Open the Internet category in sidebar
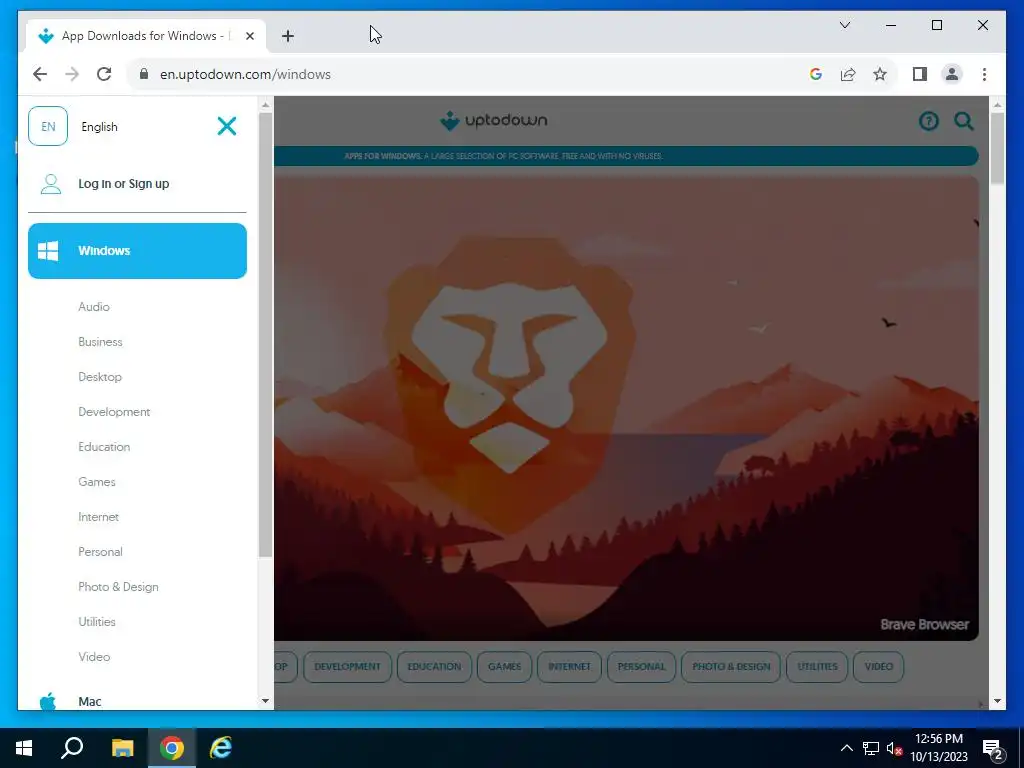This screenshot has height=768, width=1024. (99, 517)
